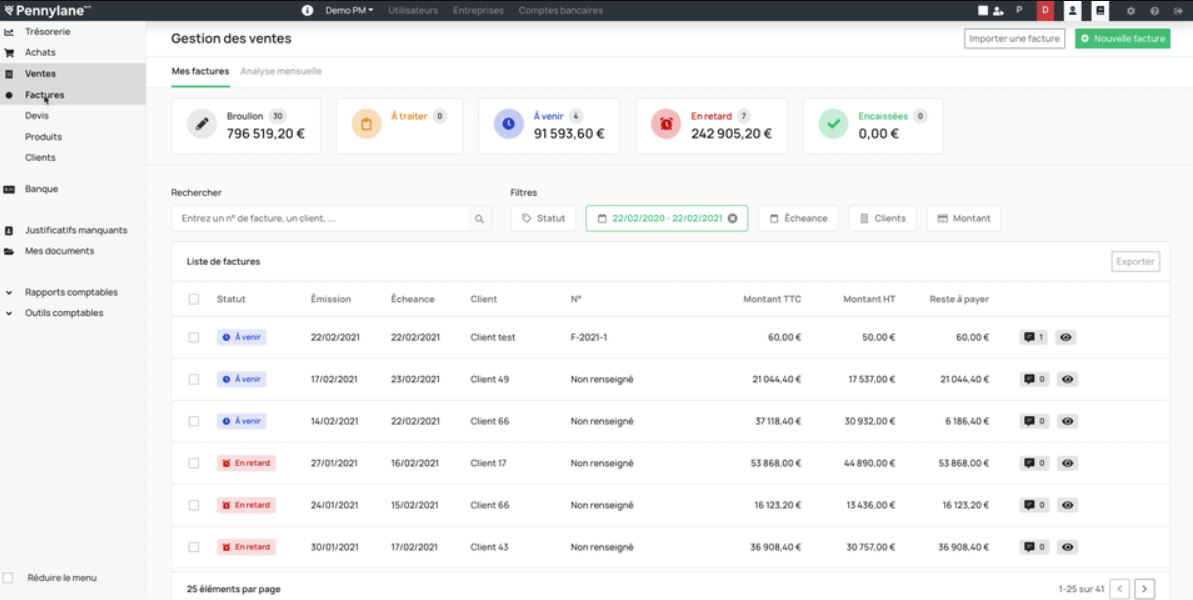Click the Nouvelle facture button
This screenshot has height=600, width=1193.
(x=1122, y=39)
